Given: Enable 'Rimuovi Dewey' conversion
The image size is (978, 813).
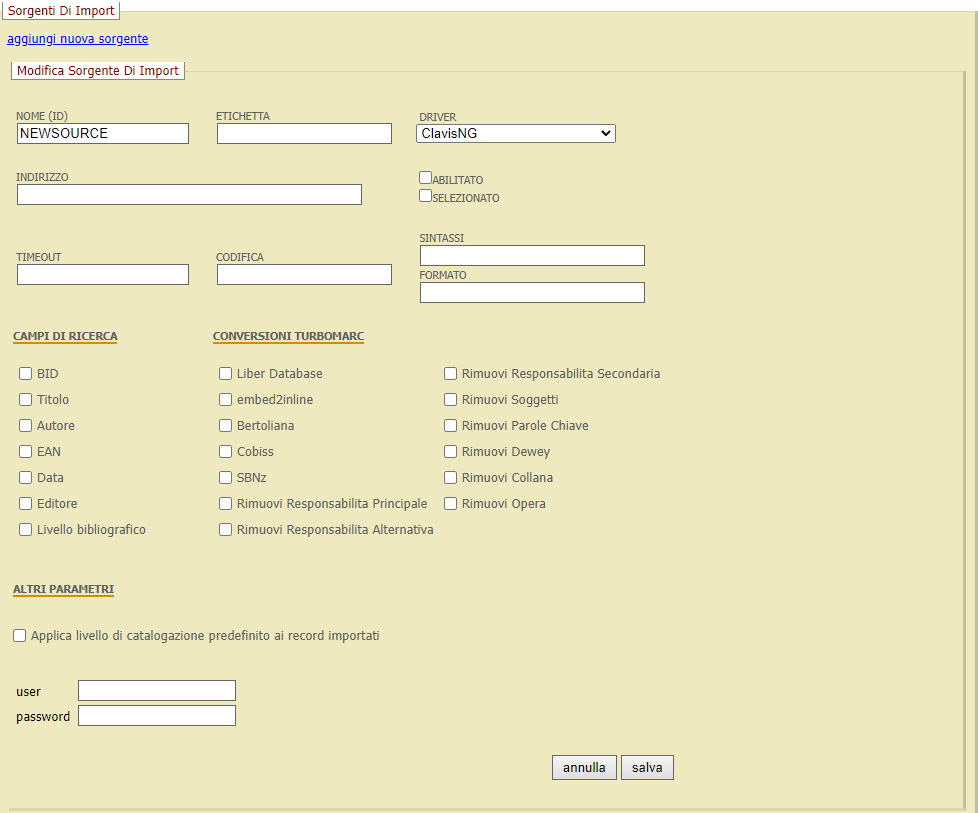Looking at the screenshot, I should [x=450, y=451].
